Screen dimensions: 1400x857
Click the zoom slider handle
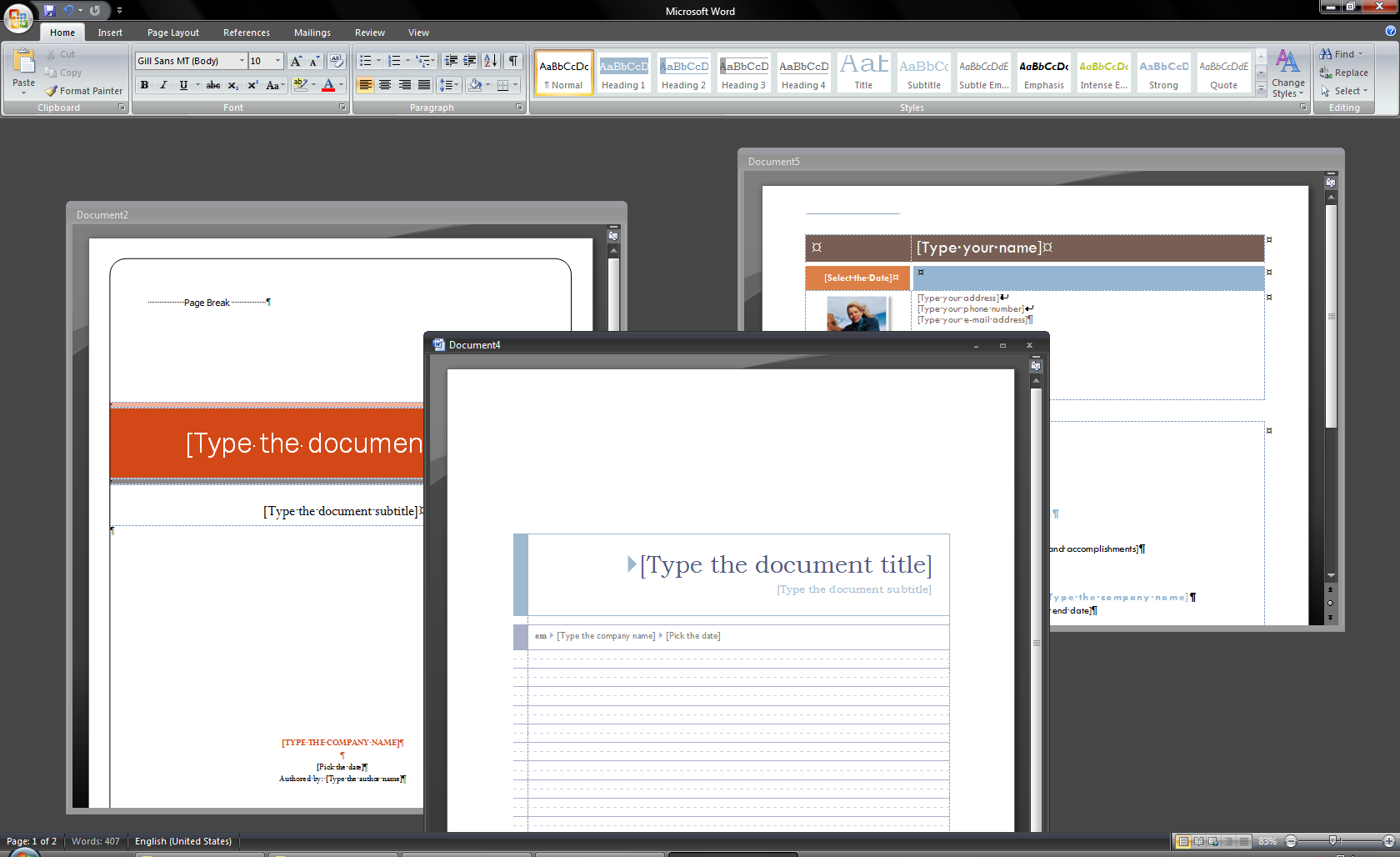coord(1333,841)
